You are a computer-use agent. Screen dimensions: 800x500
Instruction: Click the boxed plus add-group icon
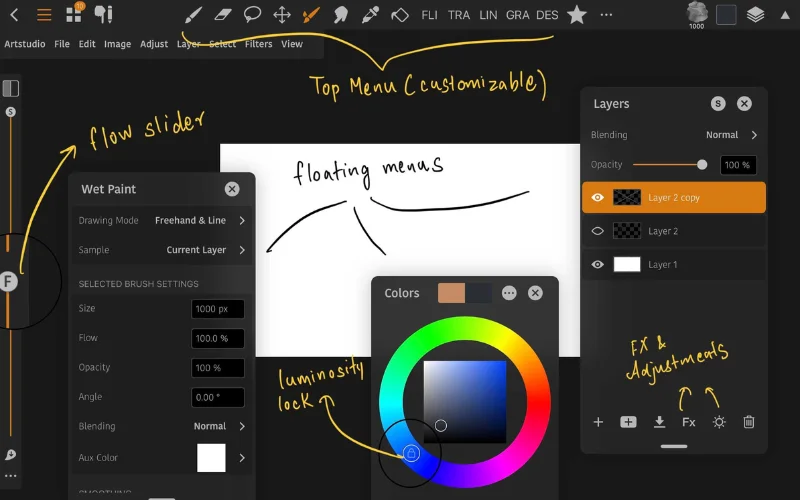pos(628,422)
